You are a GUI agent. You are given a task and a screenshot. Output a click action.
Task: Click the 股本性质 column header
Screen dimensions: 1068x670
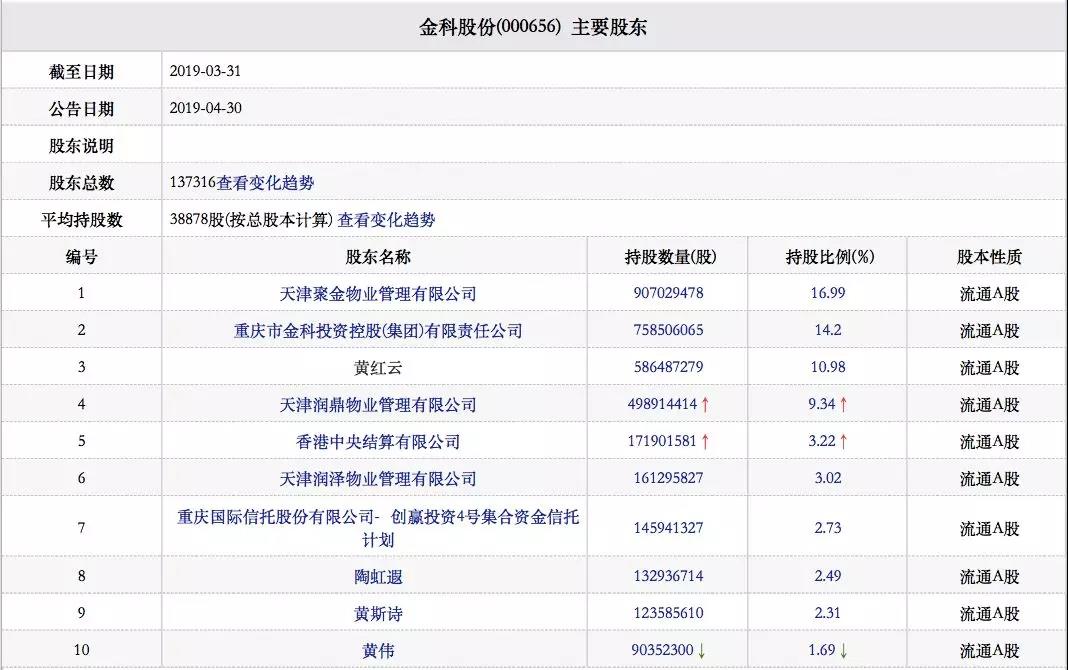coord(989,257)
